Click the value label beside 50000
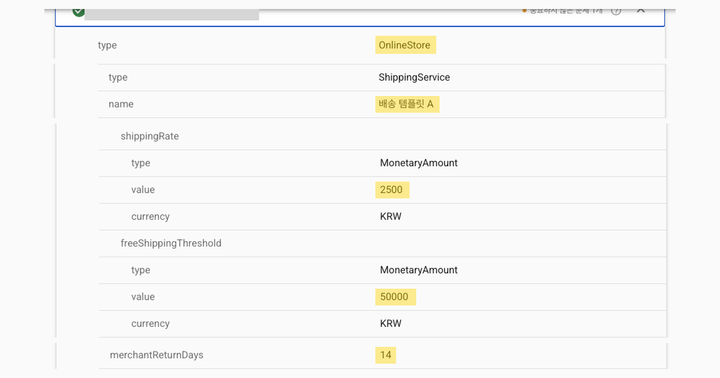This screenshot has height=378, width=720. click(143, 297)
